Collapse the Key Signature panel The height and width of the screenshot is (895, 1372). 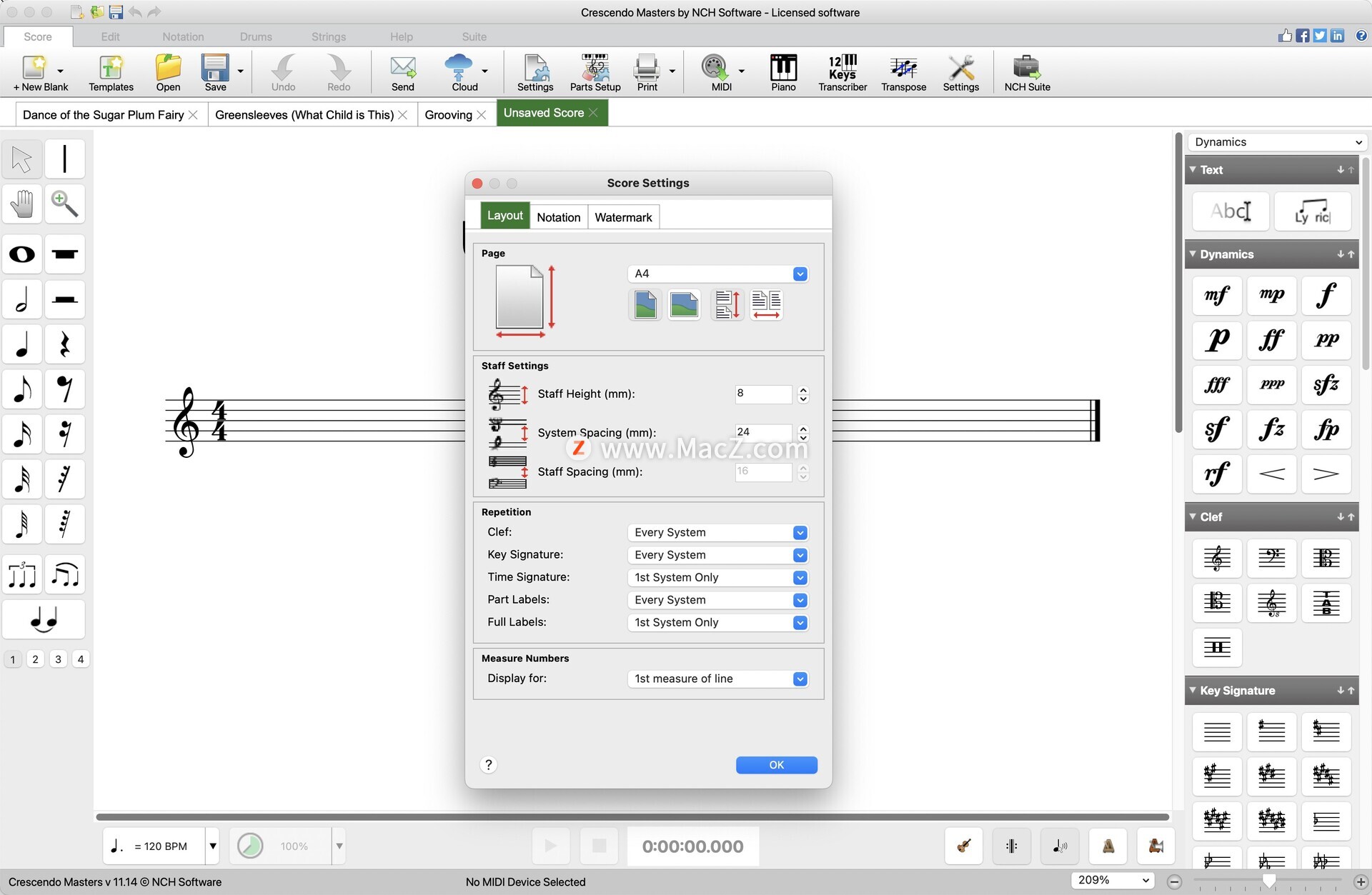click(1193, 691)
